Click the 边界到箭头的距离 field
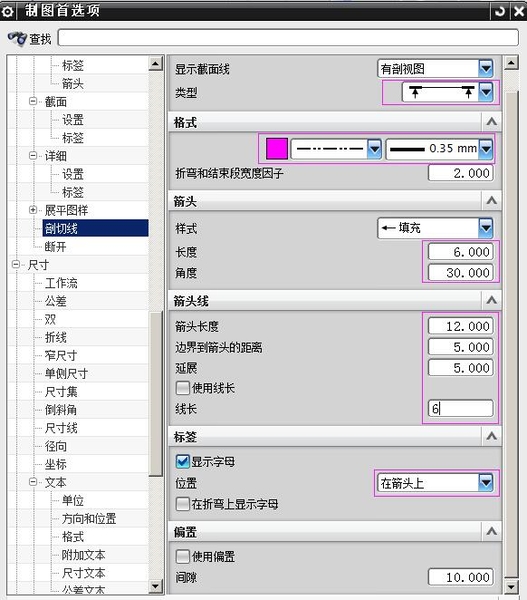Image resolution: width=527 pixels, height=600 pixels. click(x=460, y=347)
